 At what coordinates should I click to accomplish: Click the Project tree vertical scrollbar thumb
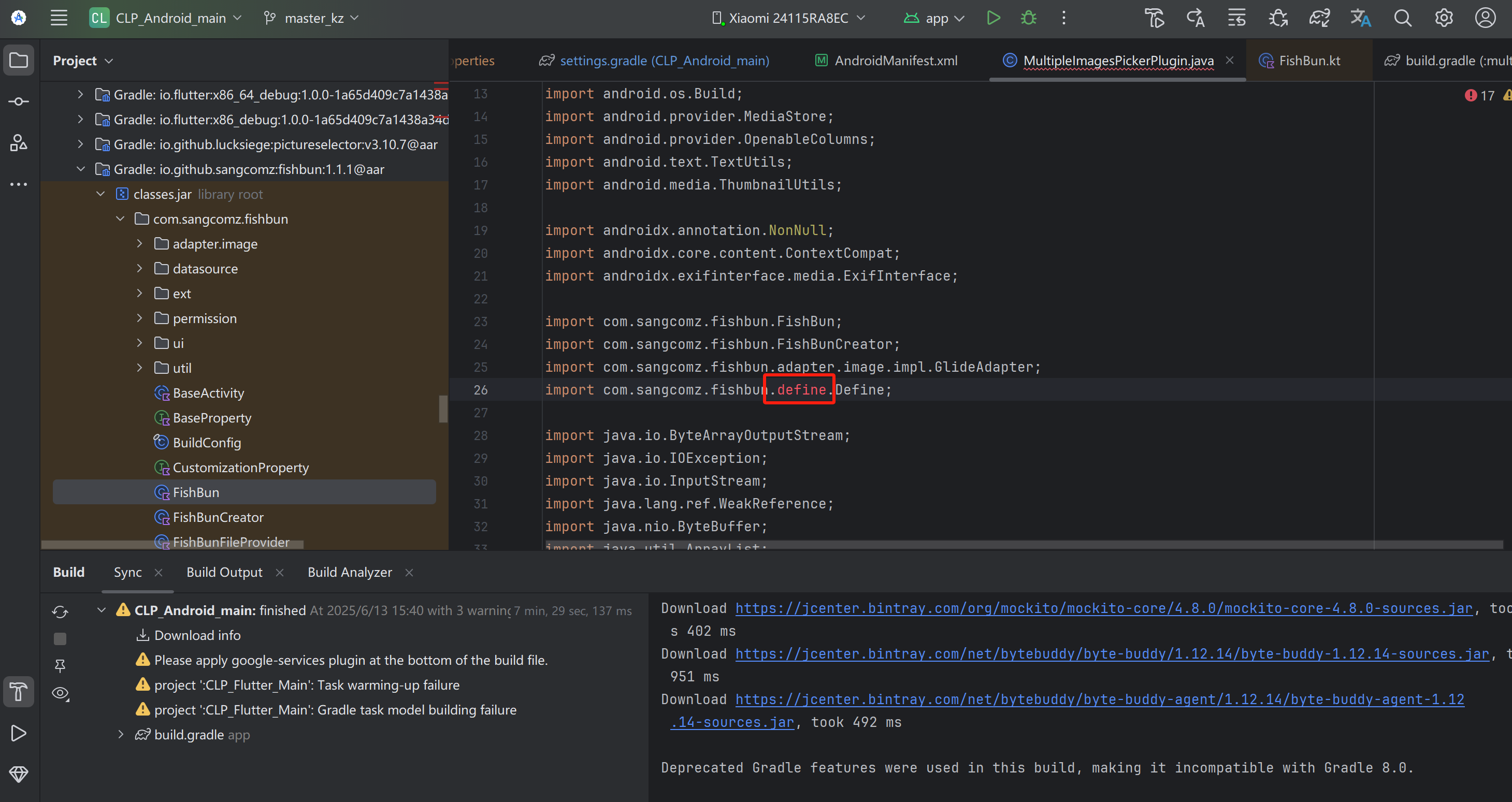(443, 409)
